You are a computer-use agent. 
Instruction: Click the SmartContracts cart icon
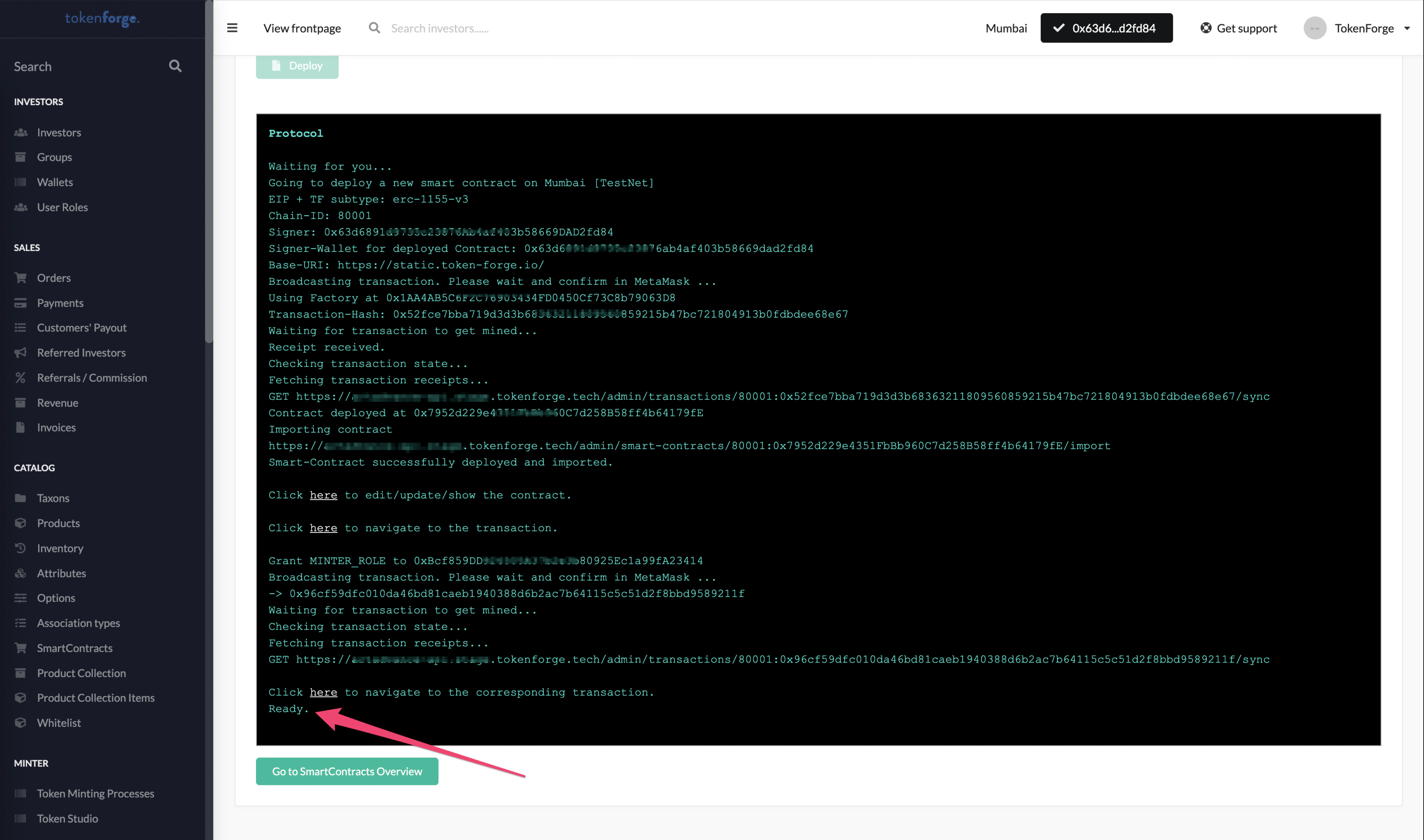tap(21, 648)
